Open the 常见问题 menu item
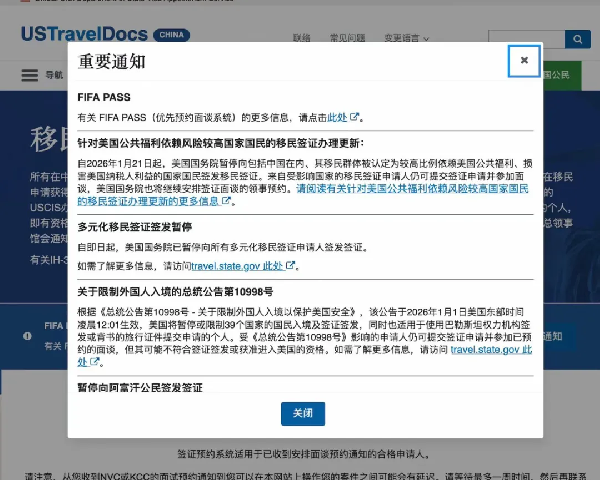 [x=347, y=38]
